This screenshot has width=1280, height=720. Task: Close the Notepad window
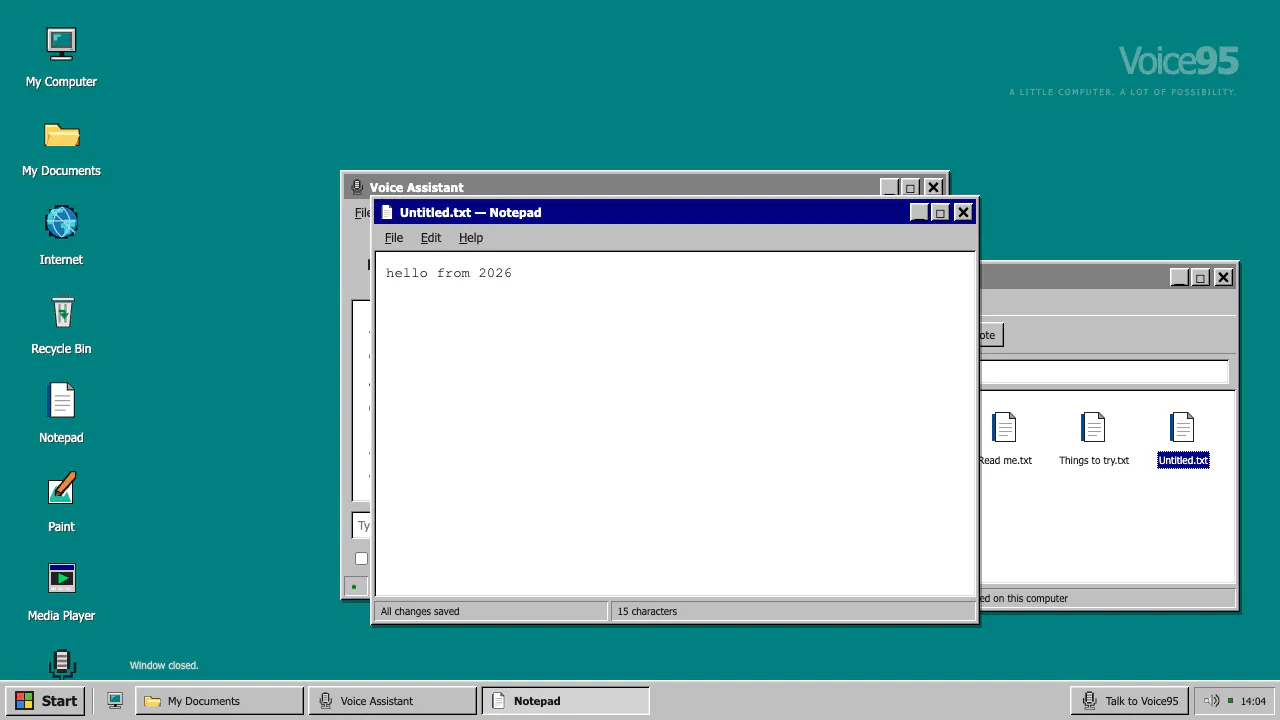[x=963, y=212]
